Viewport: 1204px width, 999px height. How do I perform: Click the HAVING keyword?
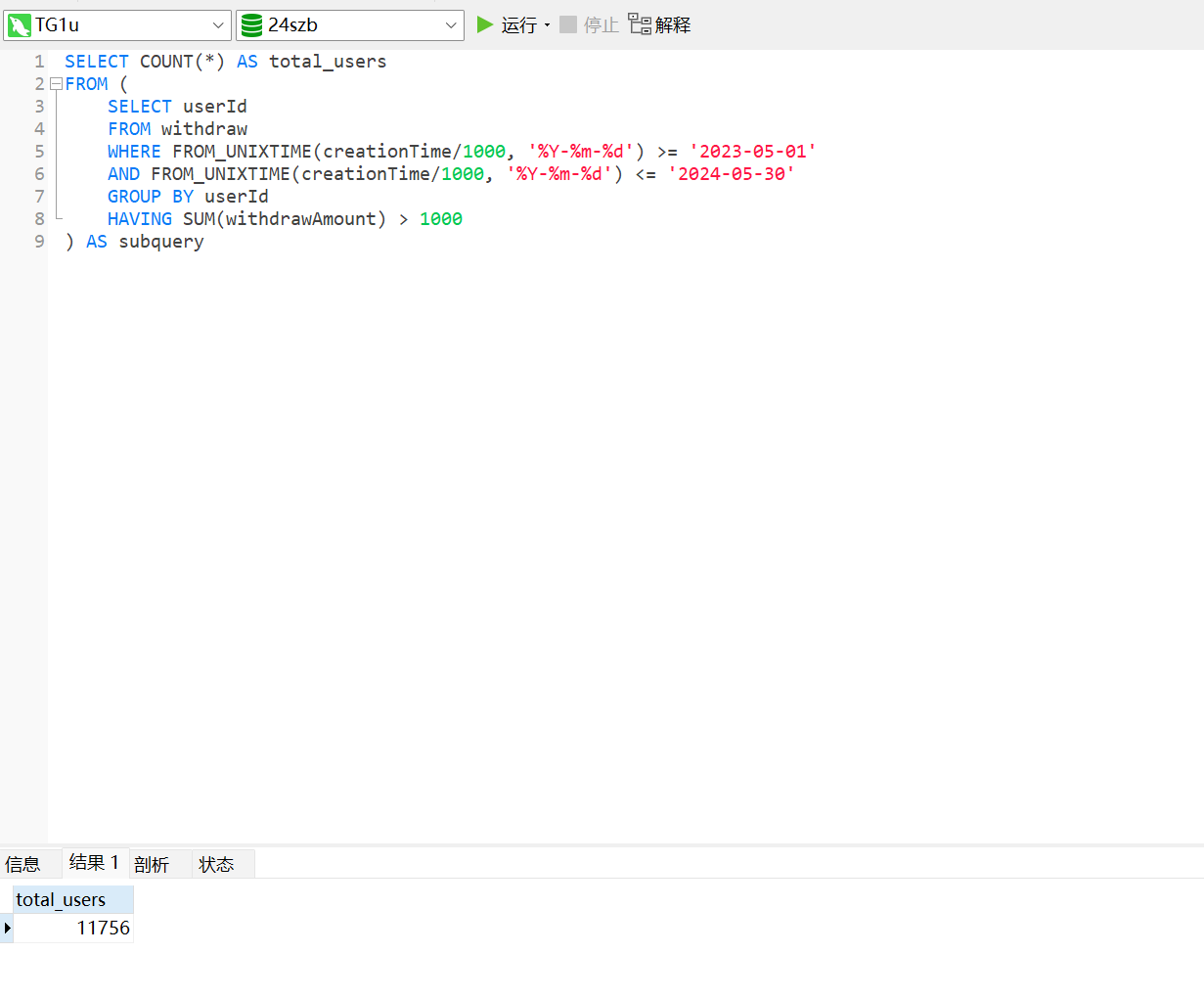click(x=140, y=218)
